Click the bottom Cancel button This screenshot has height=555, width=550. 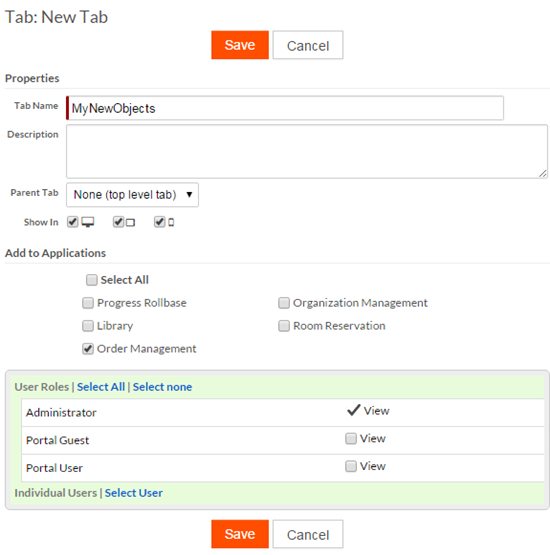pos(308,534)
